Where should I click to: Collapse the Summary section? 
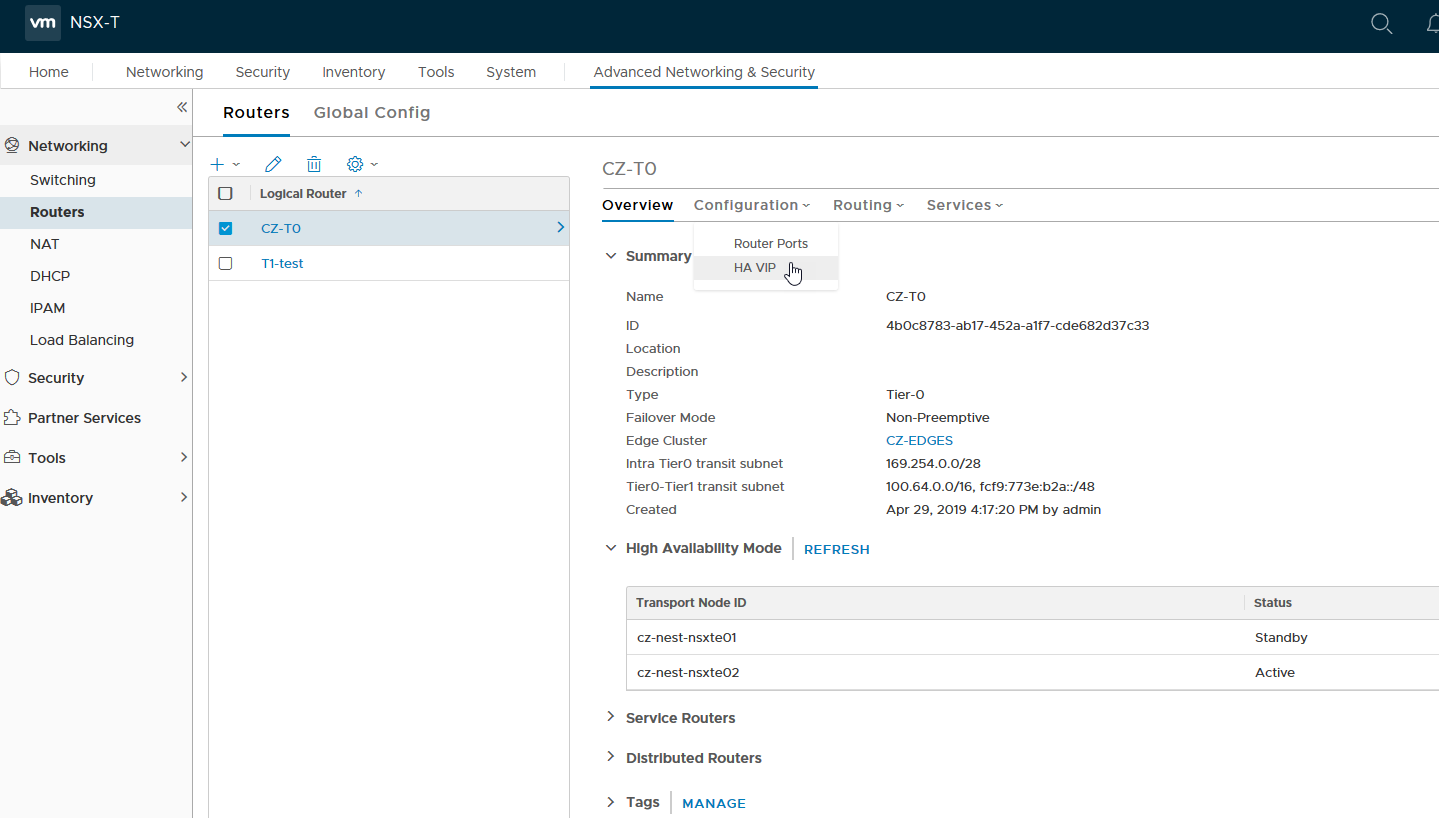tap(611, 256)
